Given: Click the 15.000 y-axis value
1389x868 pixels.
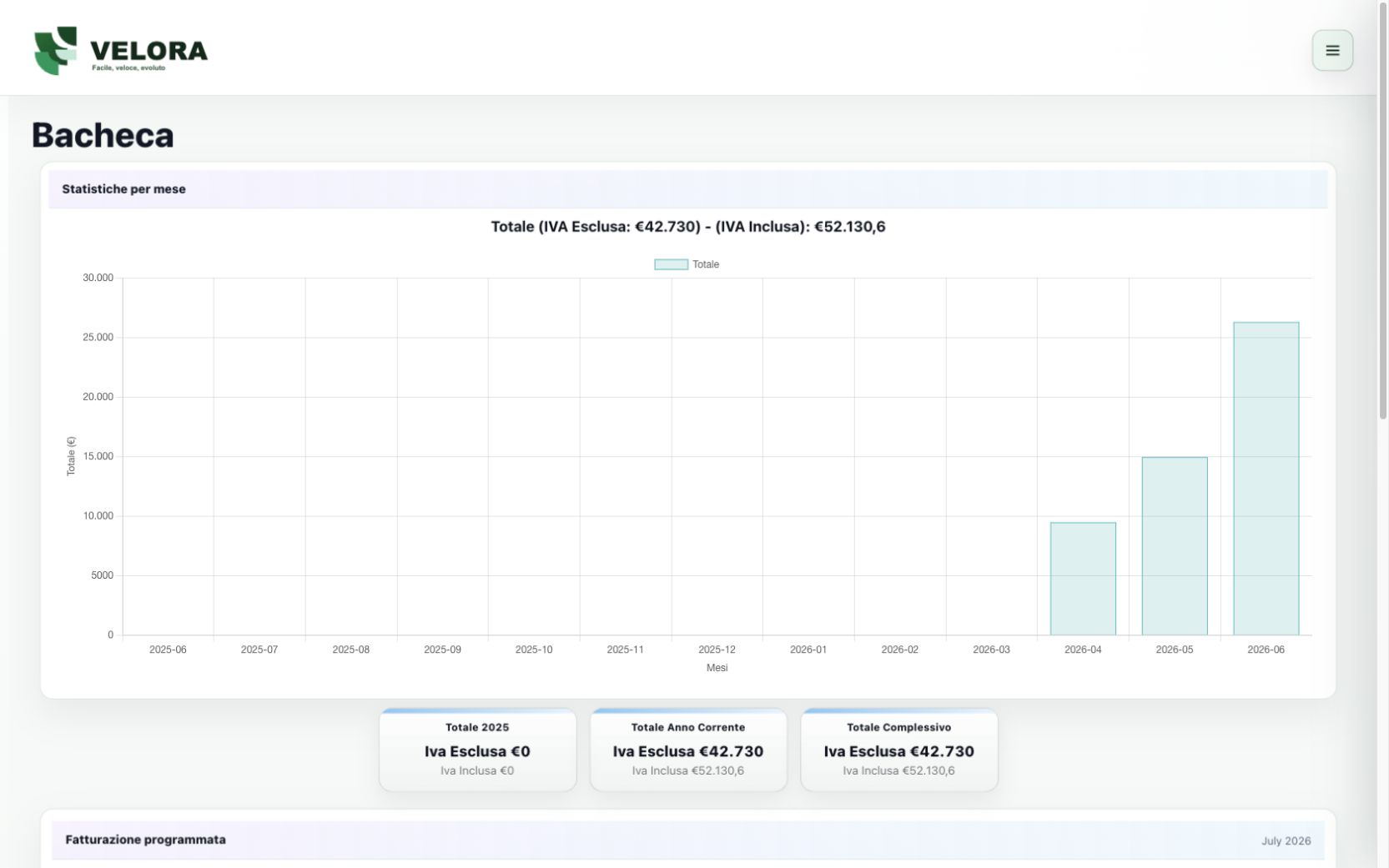Looking at the screenshot, I should 98,457.
